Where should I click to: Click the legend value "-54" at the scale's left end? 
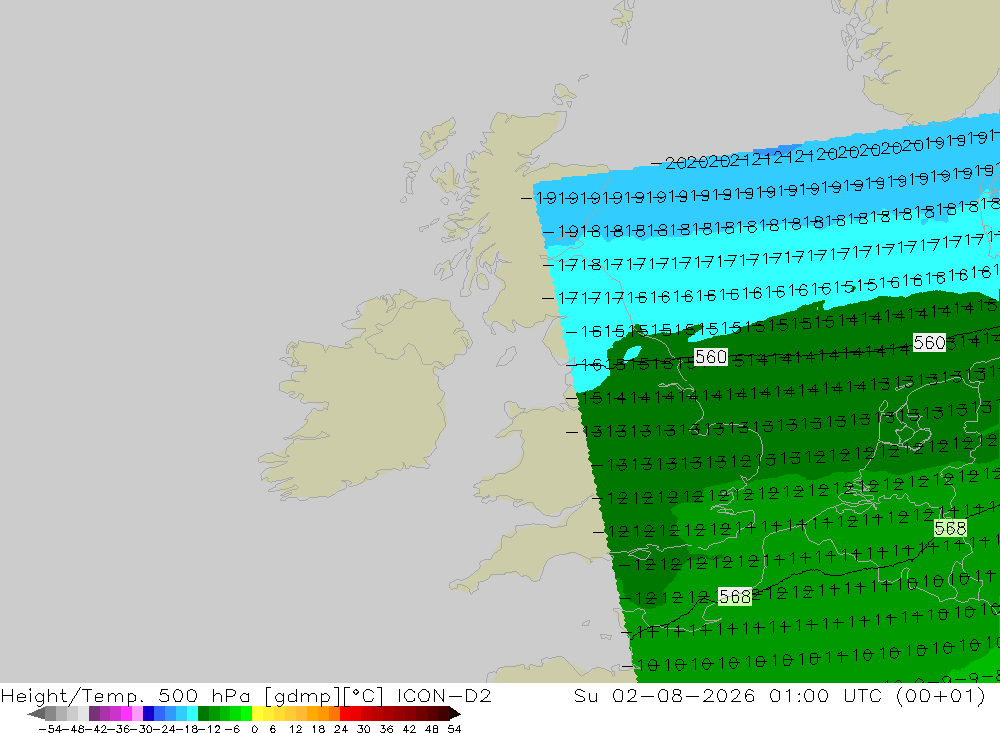(48, 729)
